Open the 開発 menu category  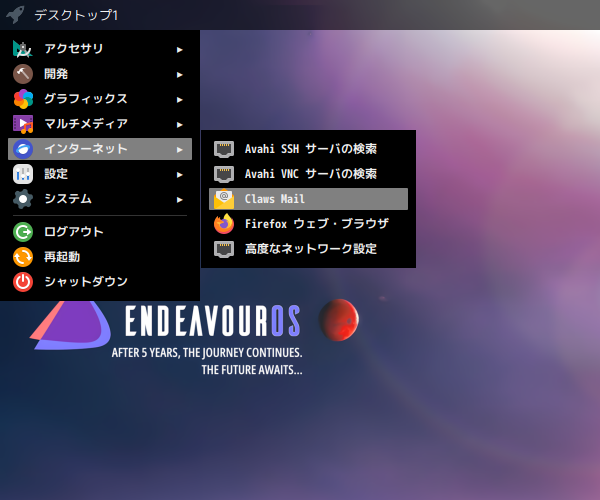100,74
